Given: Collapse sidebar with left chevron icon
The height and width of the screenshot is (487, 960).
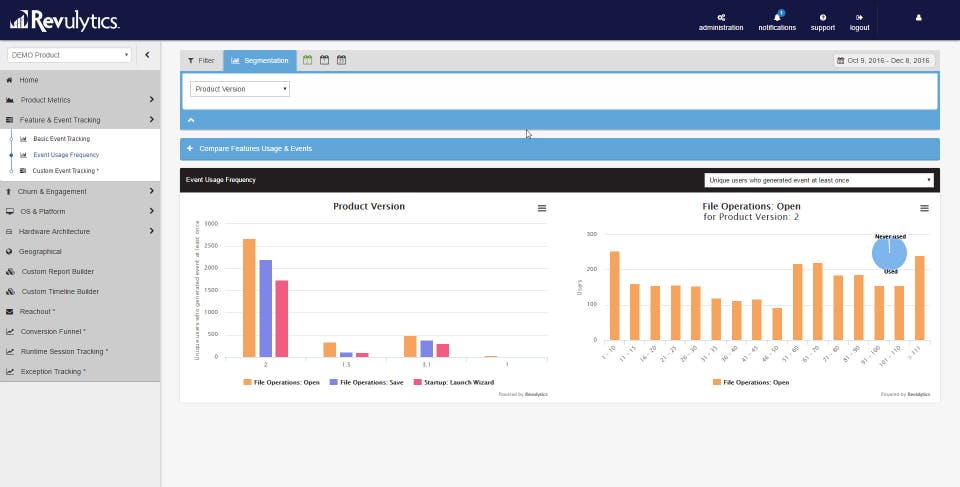Looking at the screenshot, I should [147, 55].
